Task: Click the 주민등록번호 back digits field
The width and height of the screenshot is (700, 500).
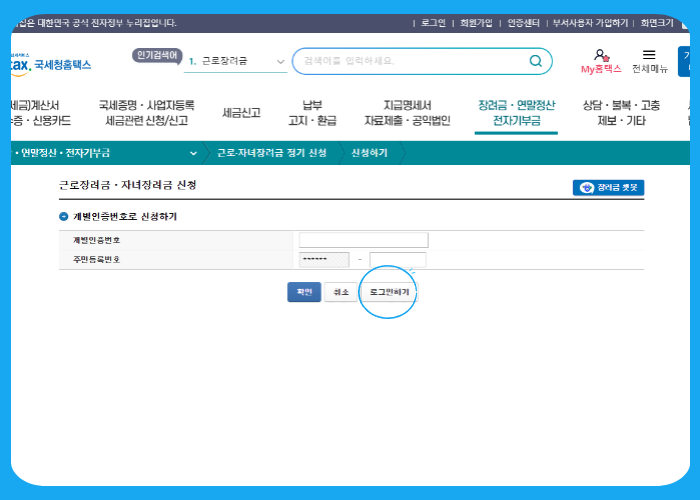Action: 398,260
